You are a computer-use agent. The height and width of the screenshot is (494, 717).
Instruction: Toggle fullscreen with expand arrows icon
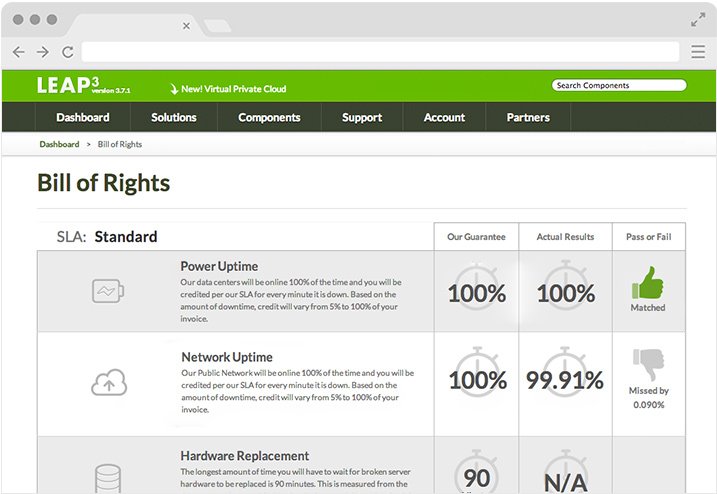click(698, 20)
